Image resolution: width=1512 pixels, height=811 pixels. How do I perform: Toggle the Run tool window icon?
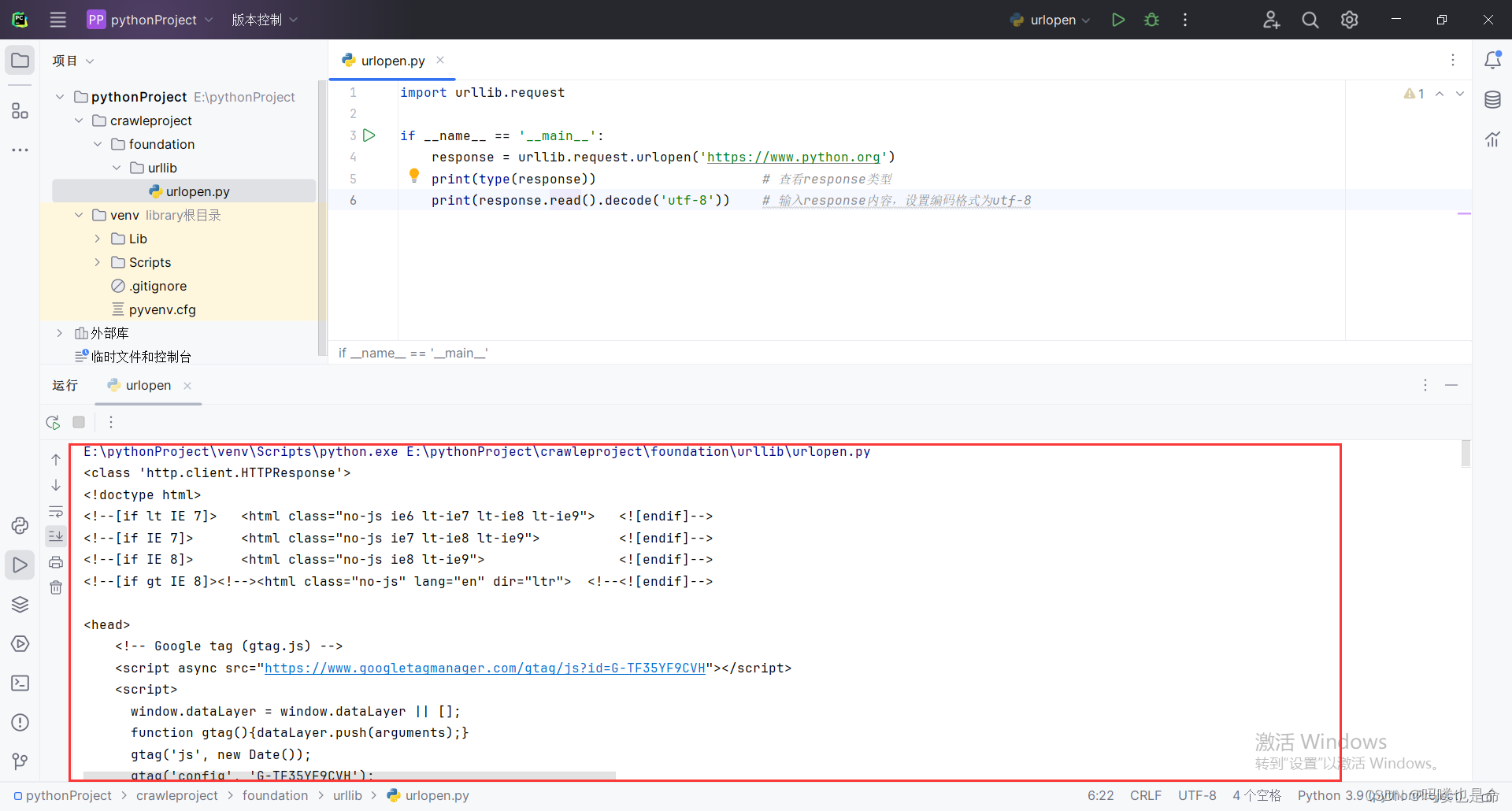(20, 565)
